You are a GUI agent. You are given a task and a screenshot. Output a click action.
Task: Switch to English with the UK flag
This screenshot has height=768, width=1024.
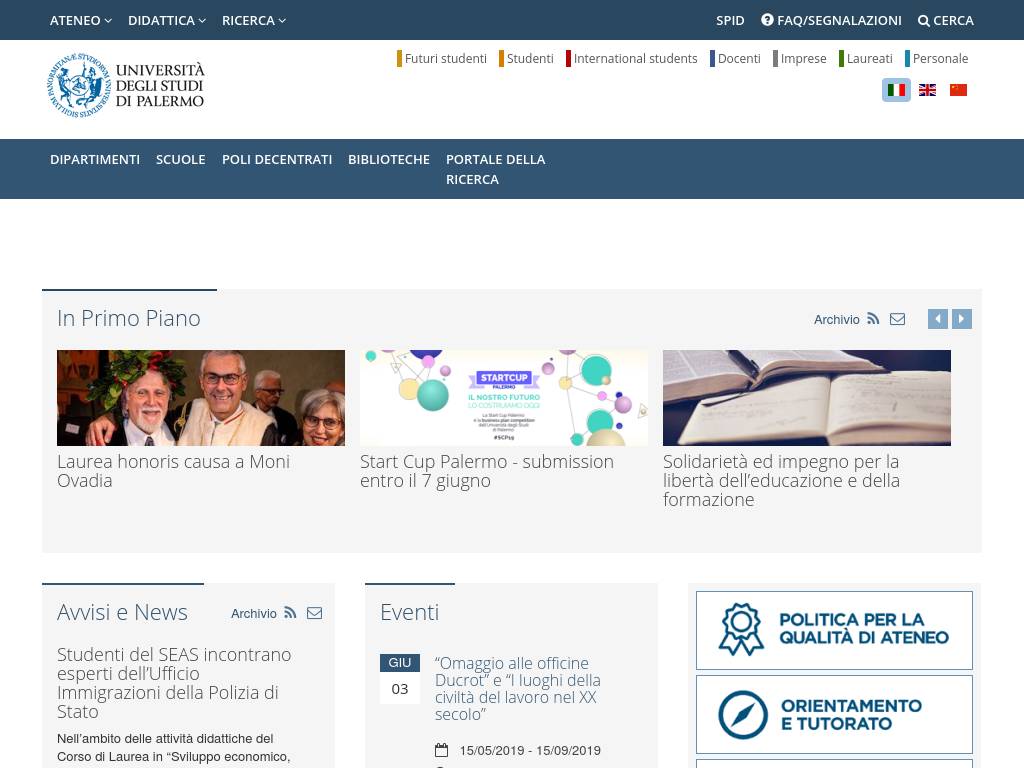927,90
